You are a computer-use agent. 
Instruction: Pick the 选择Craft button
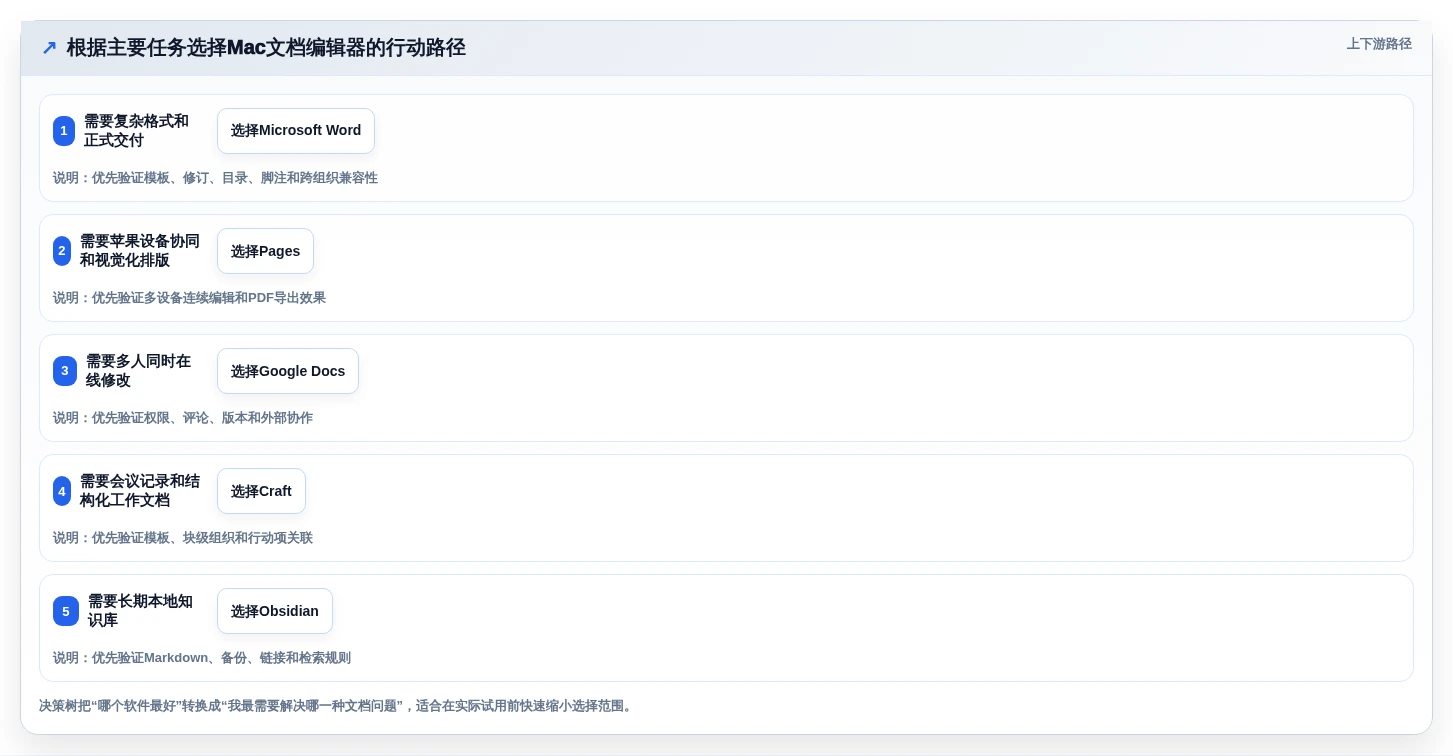(x=261, y=491)
